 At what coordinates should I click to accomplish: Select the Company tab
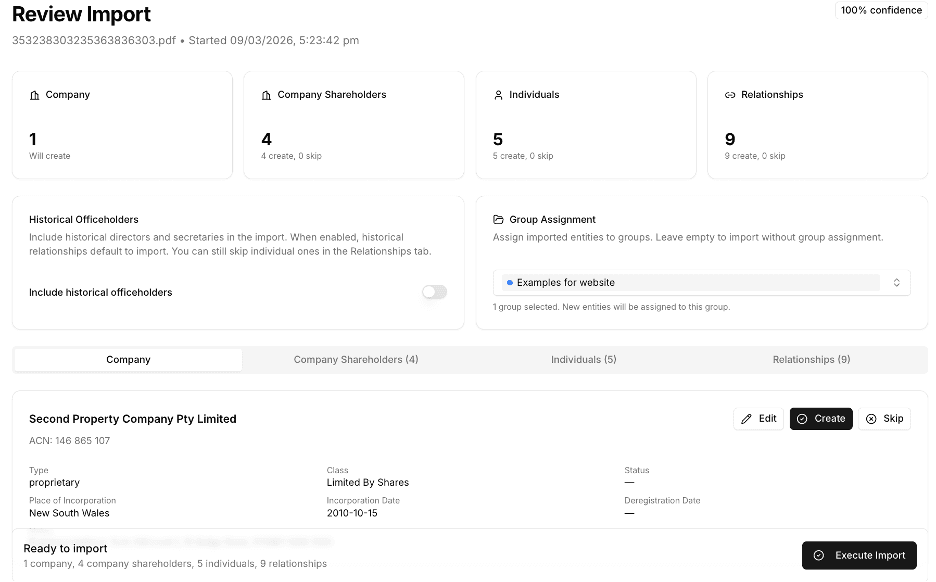point(128,360)
